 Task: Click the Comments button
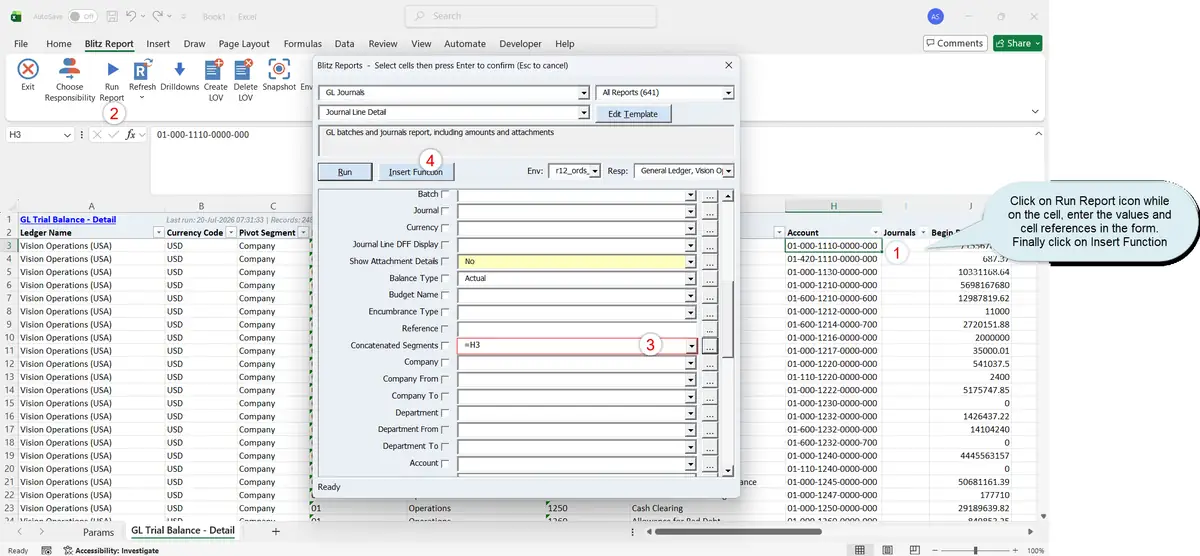coord(954,43)
